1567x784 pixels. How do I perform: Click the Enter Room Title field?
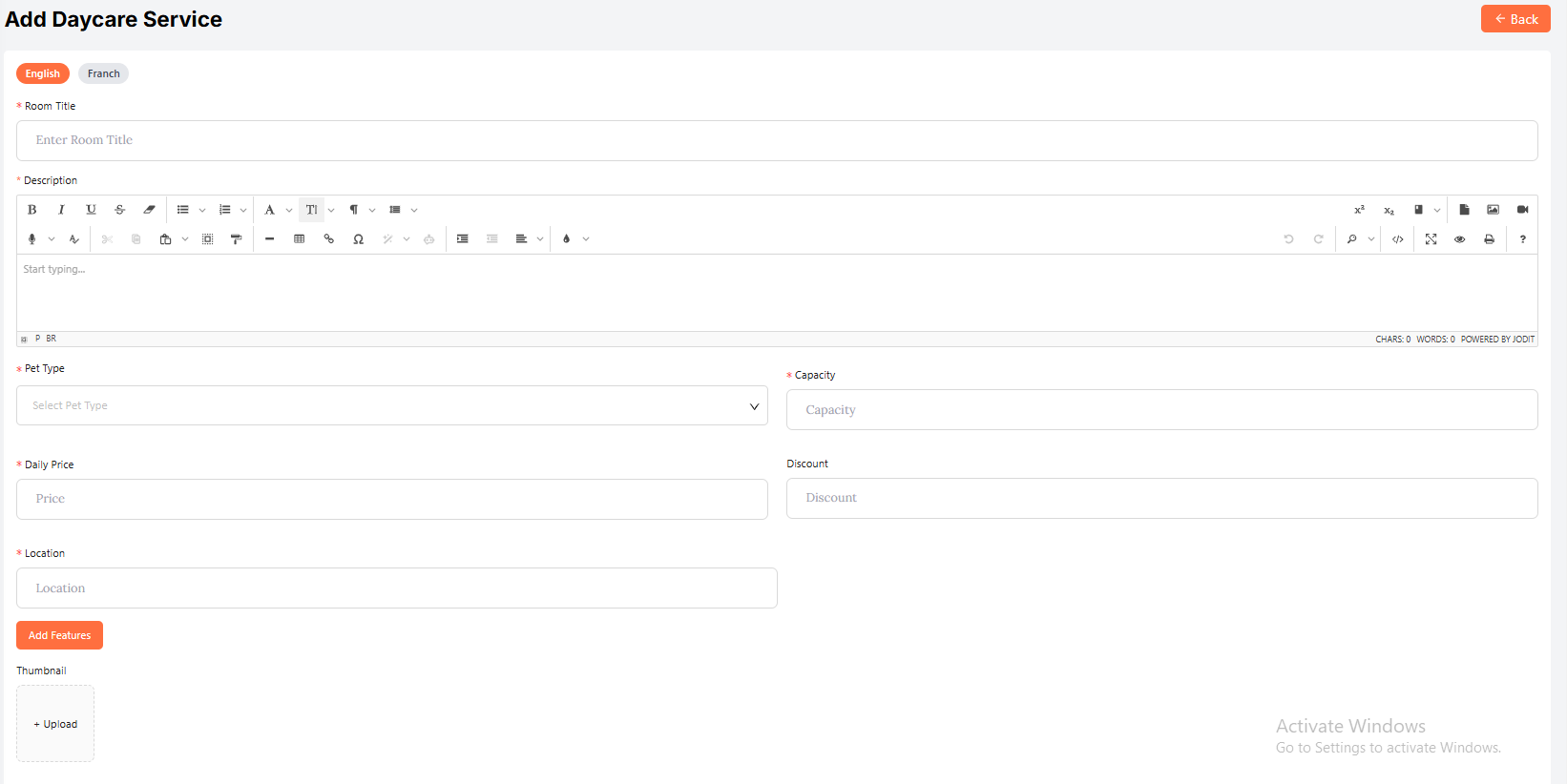tap(776, 140)
